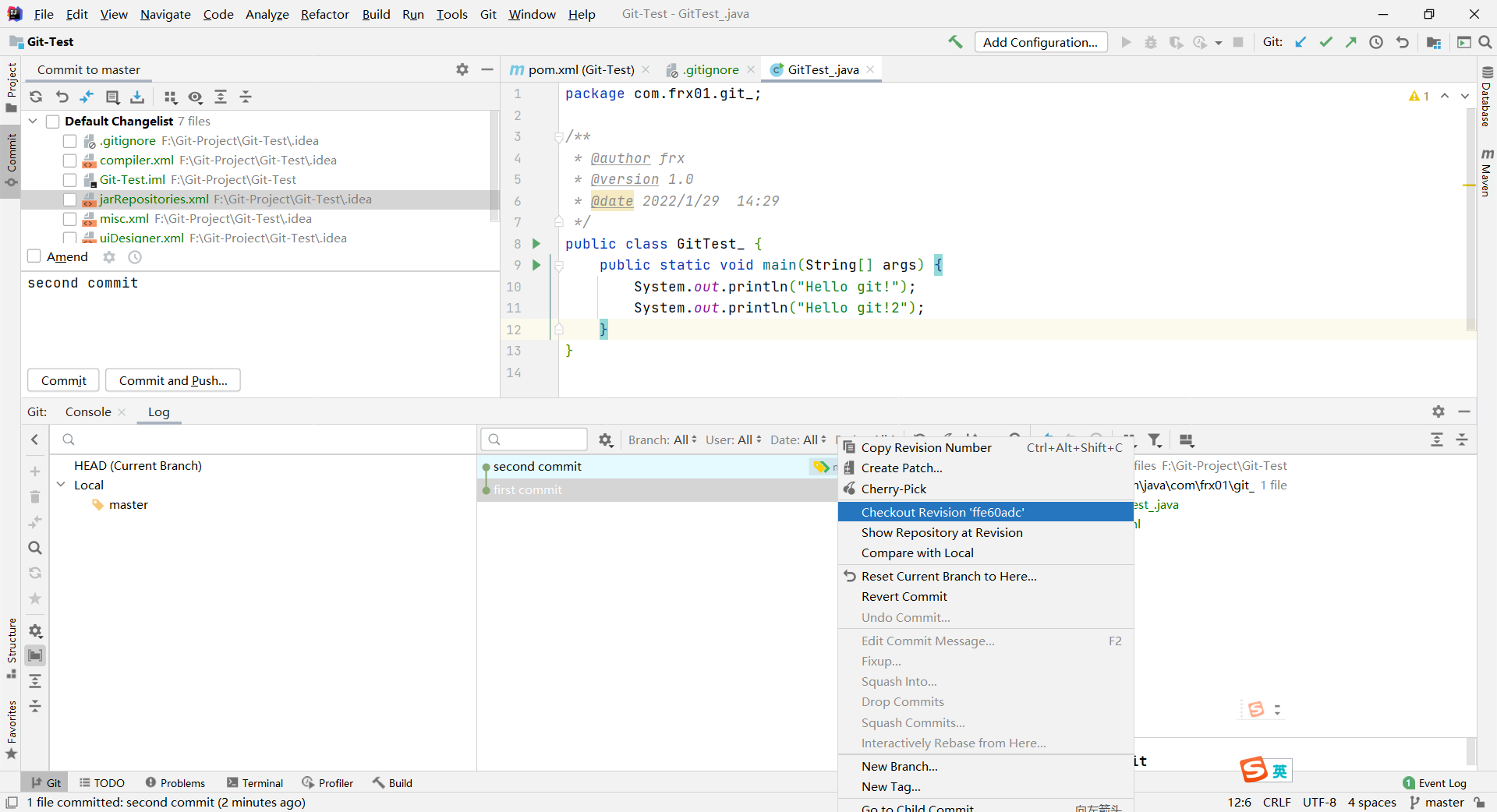Click Collapse All in Commit toolbar
The image size is (1497, 812).
[246, 97]
